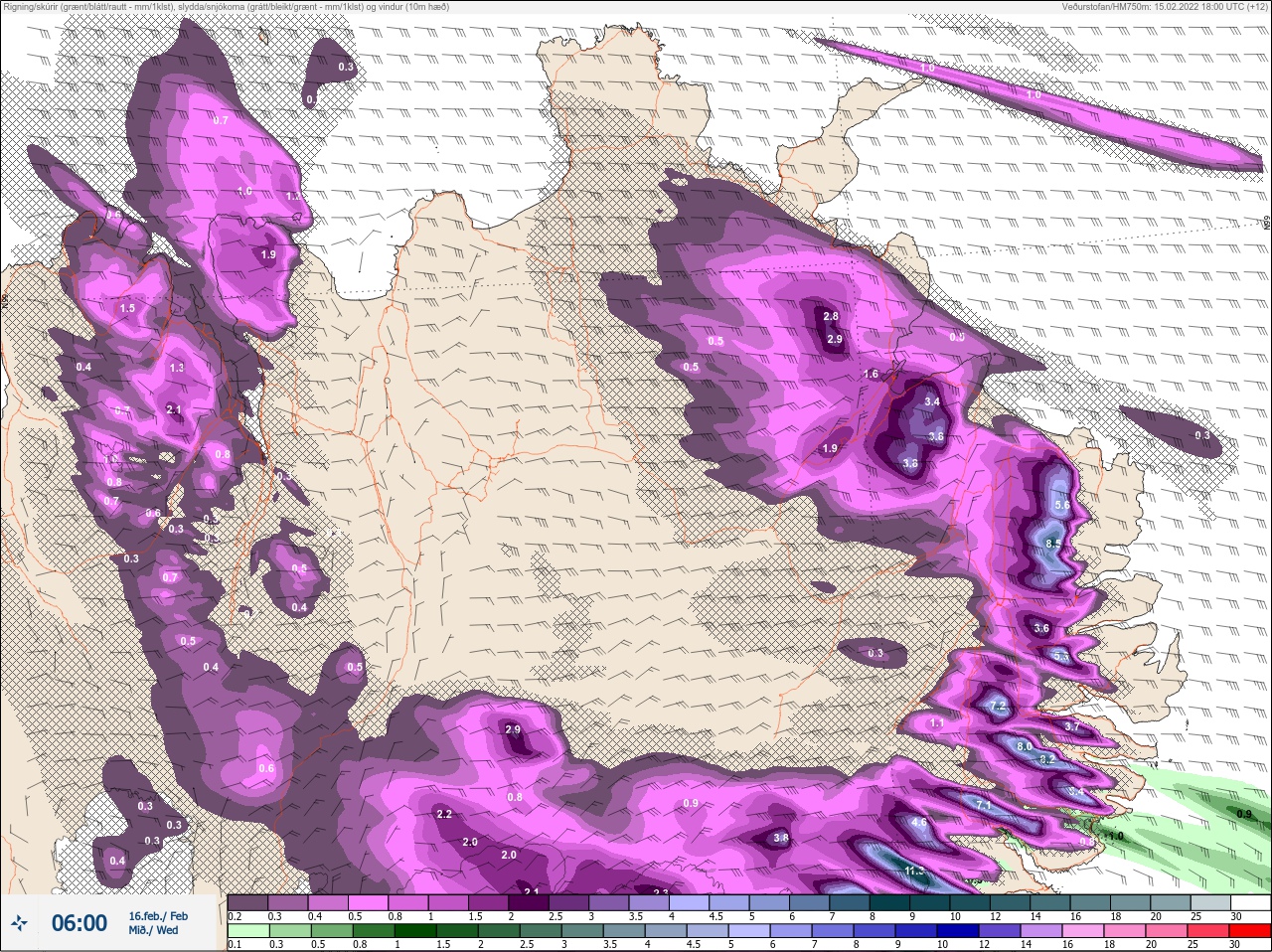Image resolution: width=1272 pixels, height=952 pixels.
Task: Click the Veðurstofan logo icon beside 06:00
Action: tap(21, 923)
